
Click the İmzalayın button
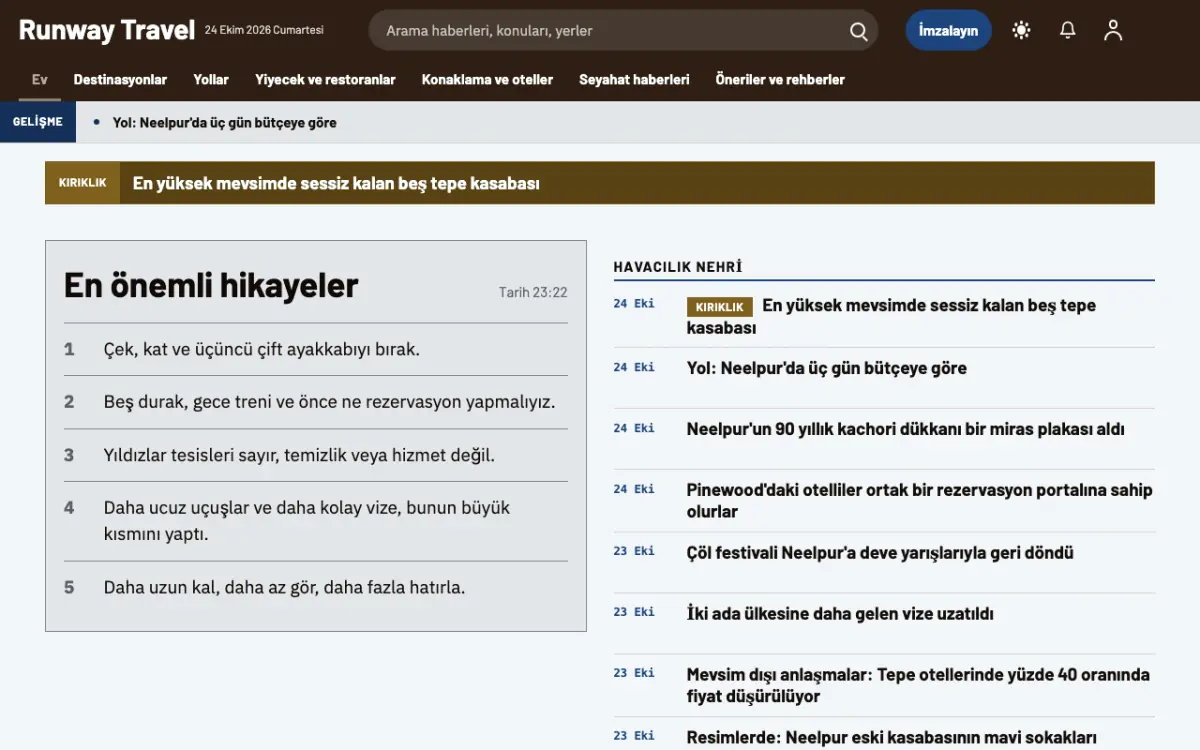click(948, 30)
